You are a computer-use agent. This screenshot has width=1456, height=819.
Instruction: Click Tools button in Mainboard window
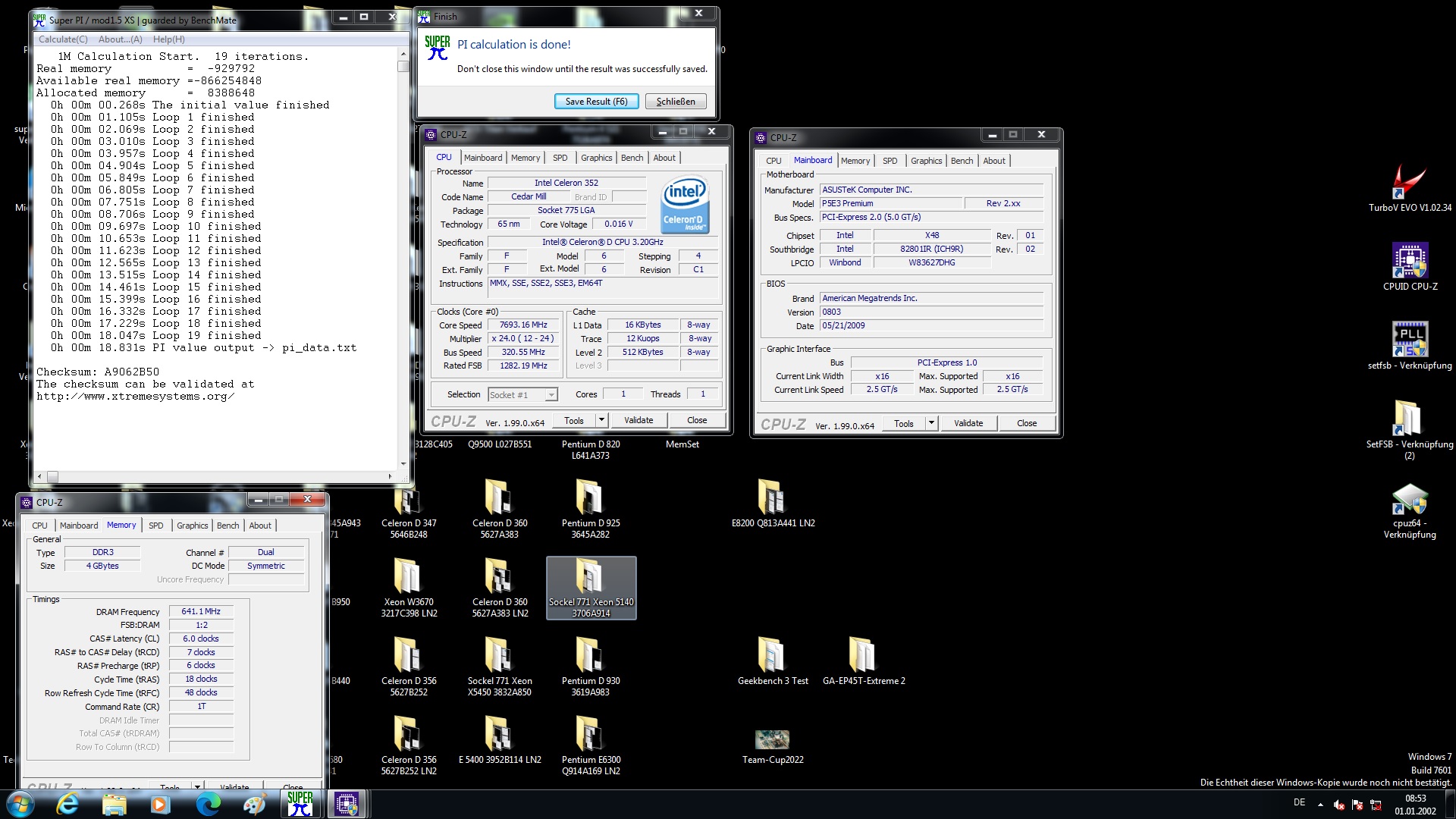[904, 423]
